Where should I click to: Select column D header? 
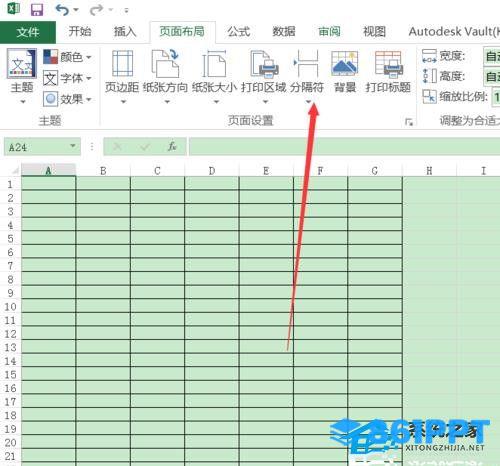[x=212, y=171]
